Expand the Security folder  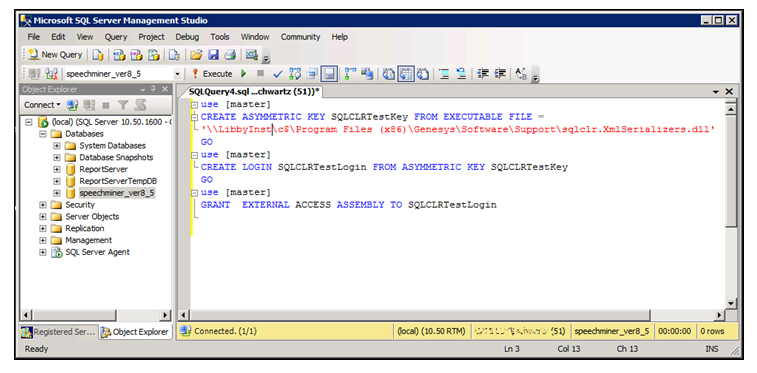(42, 205)
